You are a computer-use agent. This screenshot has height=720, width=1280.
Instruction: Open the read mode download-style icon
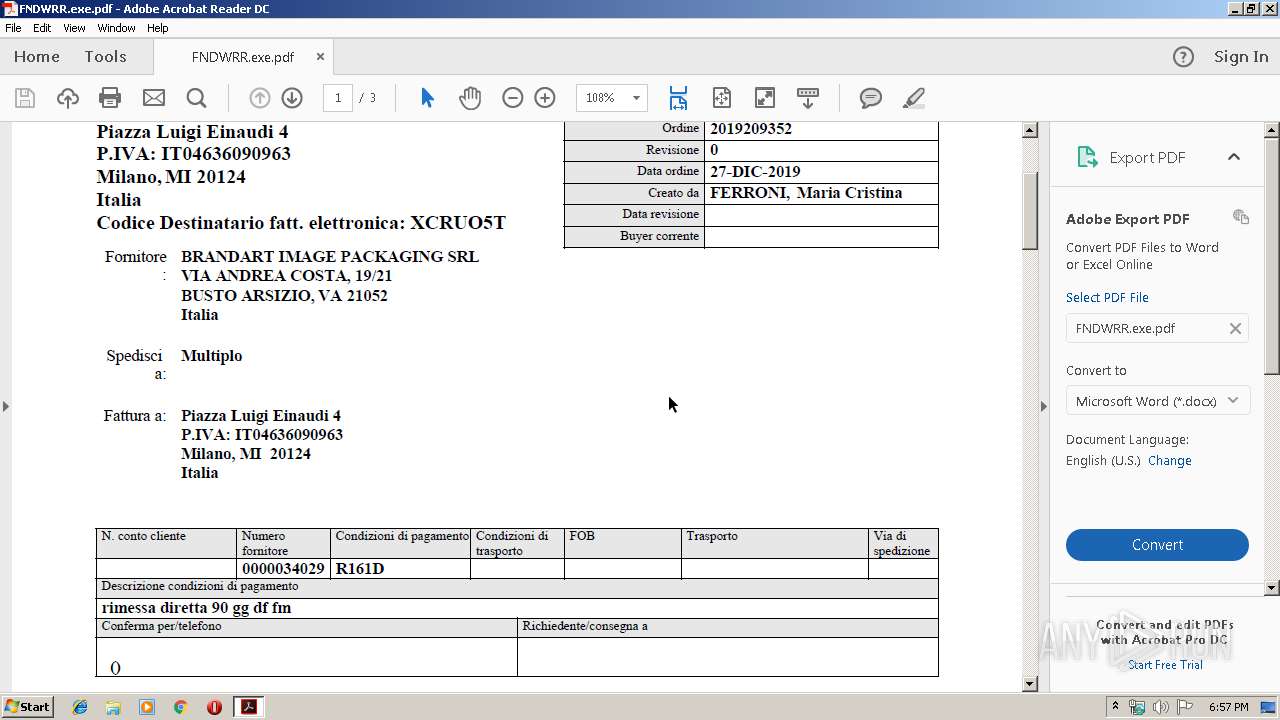tap(807, 98)
